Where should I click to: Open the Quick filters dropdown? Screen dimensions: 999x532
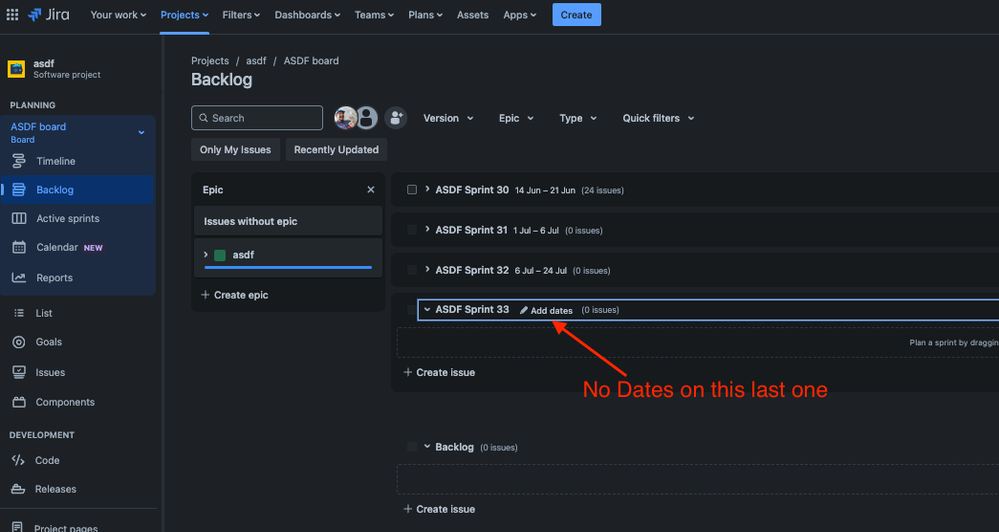658,119
